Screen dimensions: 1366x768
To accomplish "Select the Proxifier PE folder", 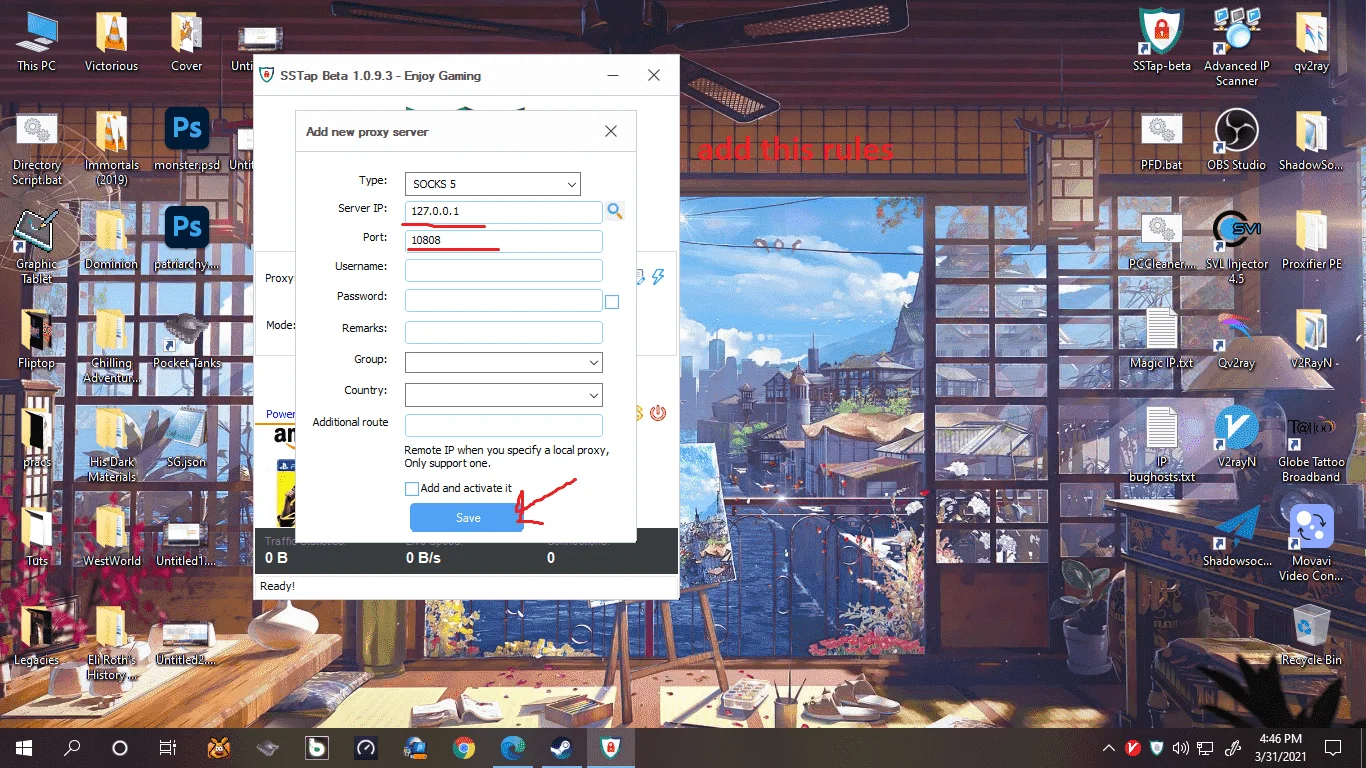I will point(1310,240).
